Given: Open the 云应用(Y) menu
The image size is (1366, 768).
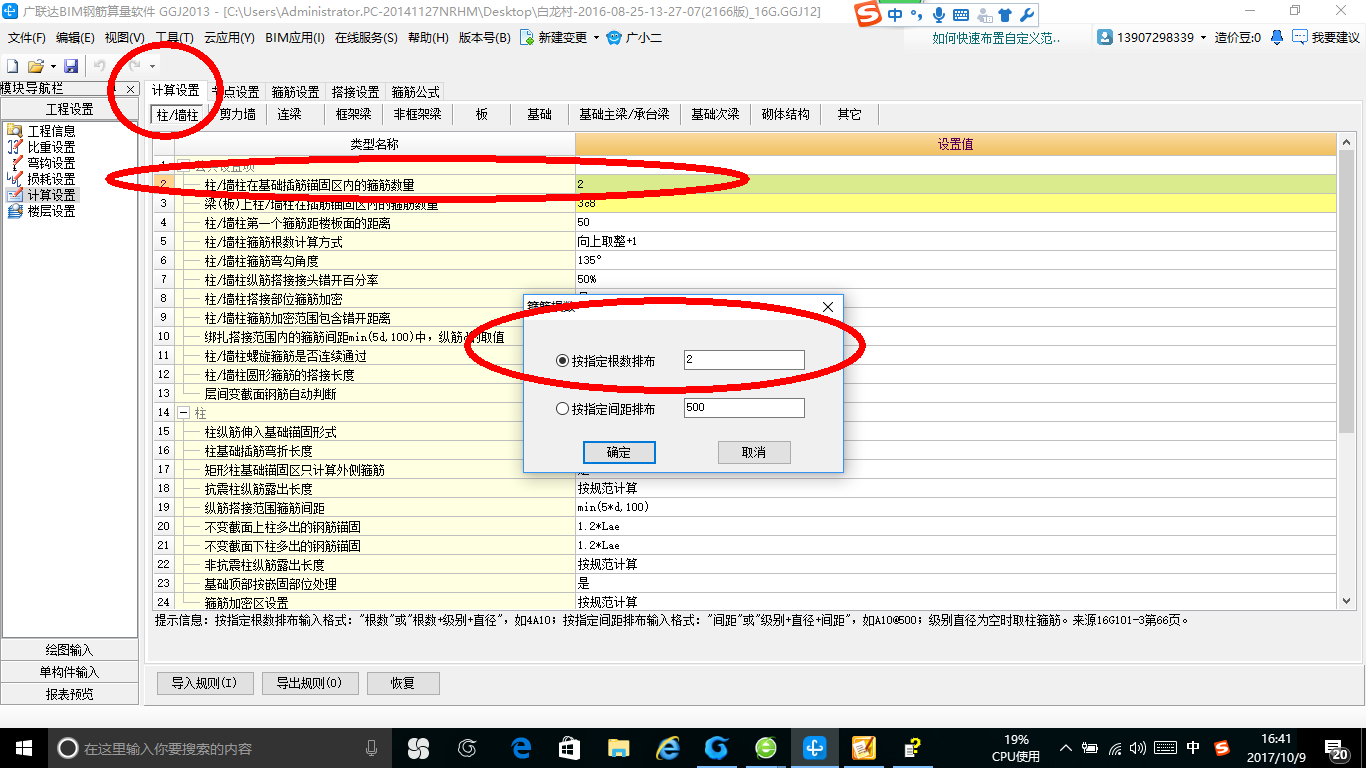Looking at the screenshot, I should (x=229, y=38).
